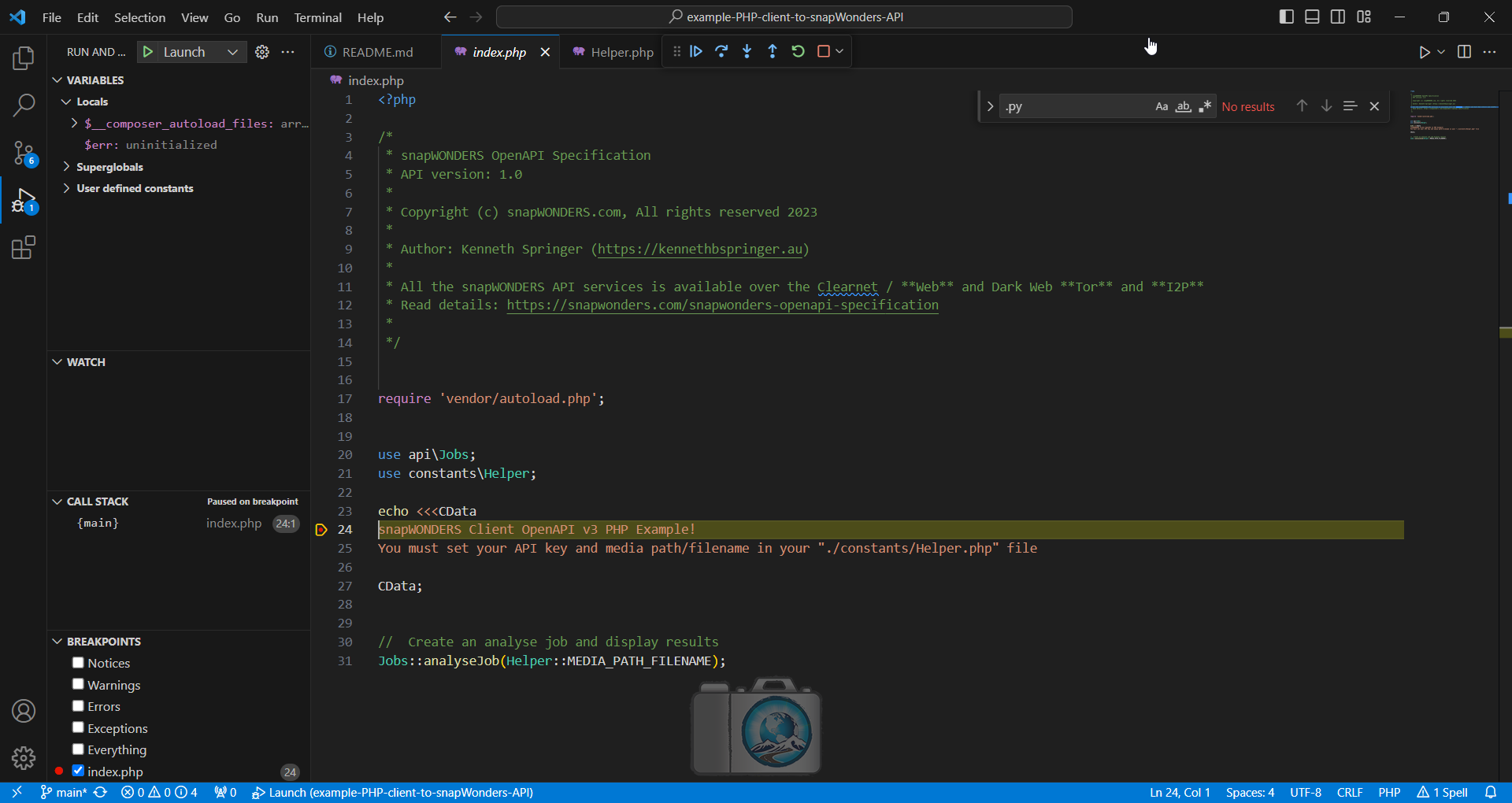Image resolution: width=1512 pixels, height=803 pixels.
Task: Open the Terminal menu
Action: [317, 17]
